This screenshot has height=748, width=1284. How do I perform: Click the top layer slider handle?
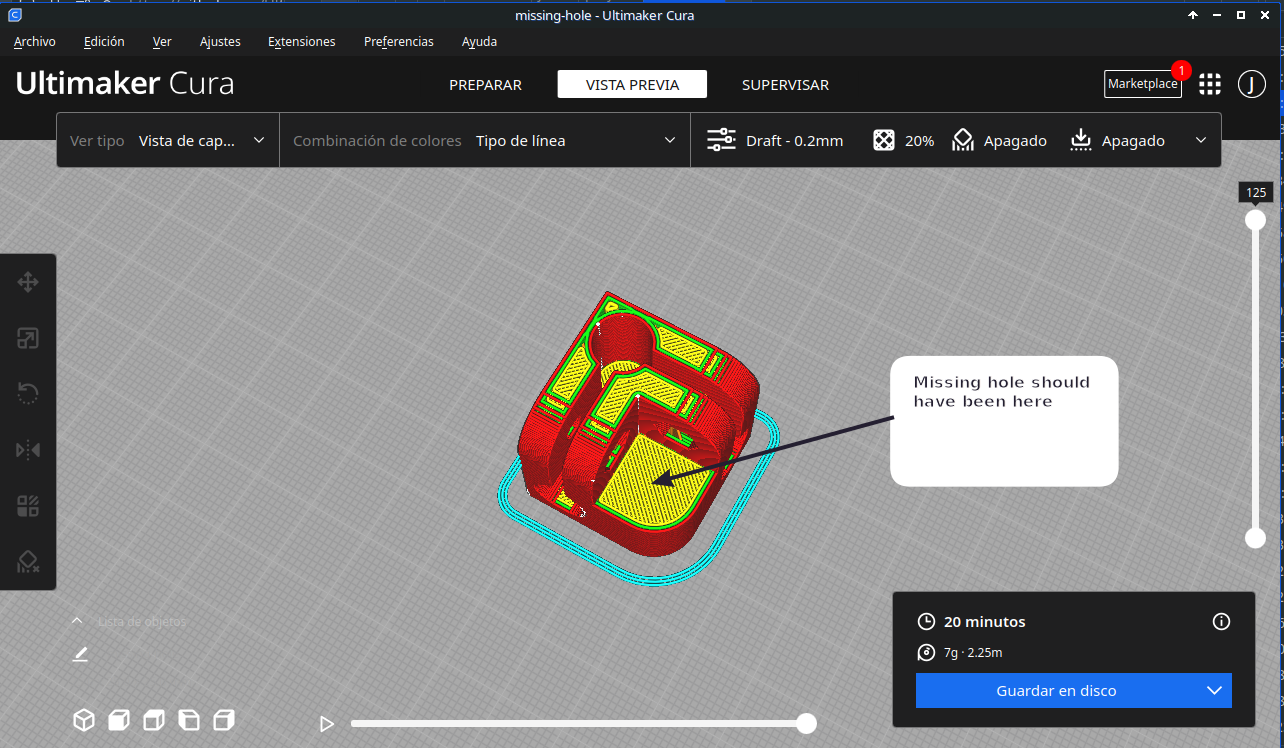tap(1255, 220)
